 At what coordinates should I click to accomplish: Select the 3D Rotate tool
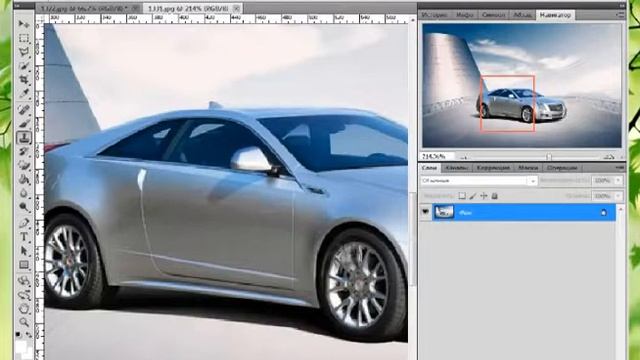pyautogui.click(x=24, y=280)
